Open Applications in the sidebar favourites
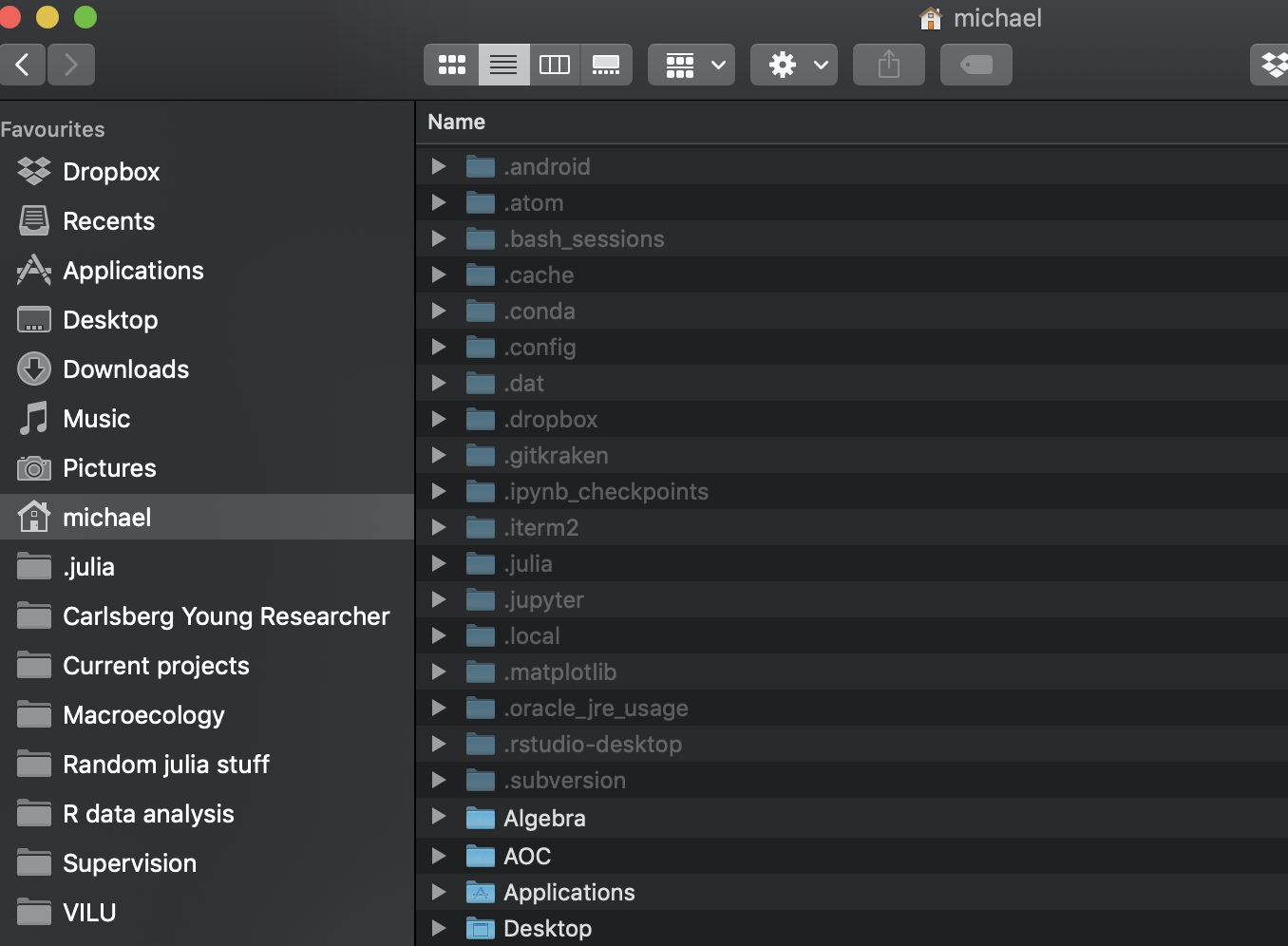Screen dimensions: 1288x946 pos(207,271)
